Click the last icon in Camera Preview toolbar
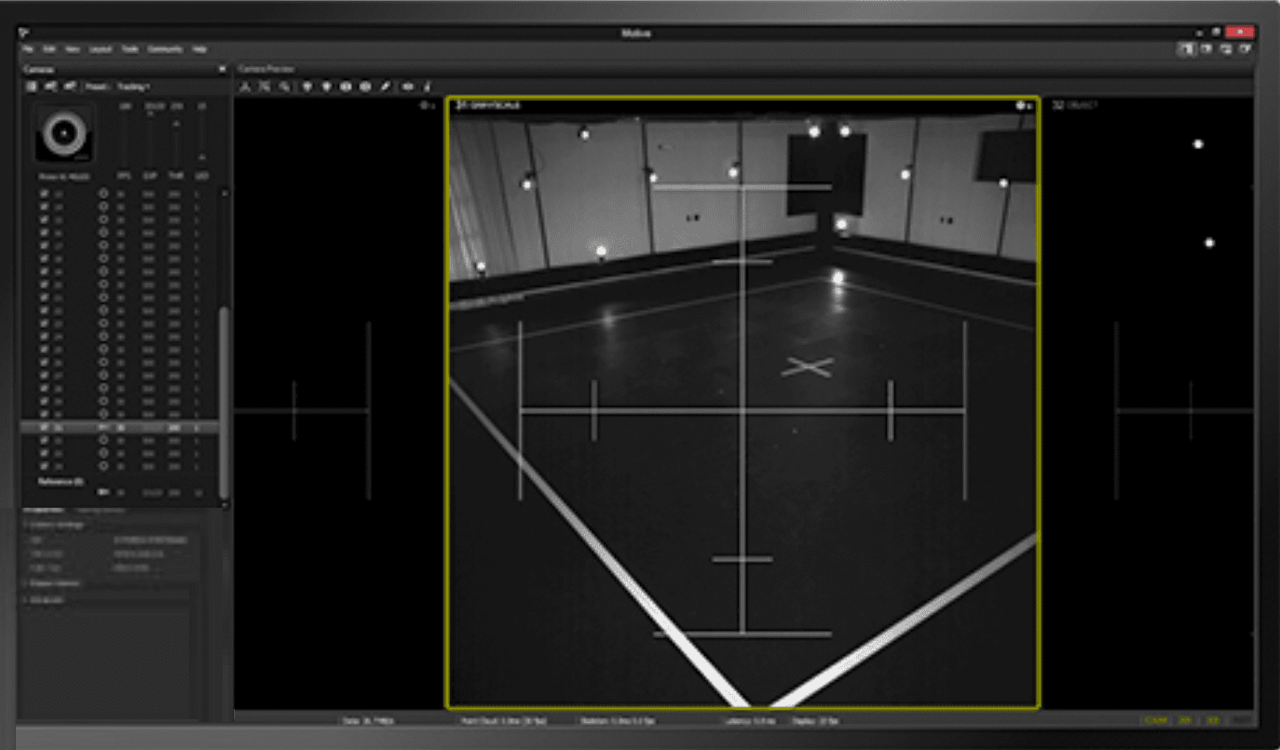 click(427, 87)
